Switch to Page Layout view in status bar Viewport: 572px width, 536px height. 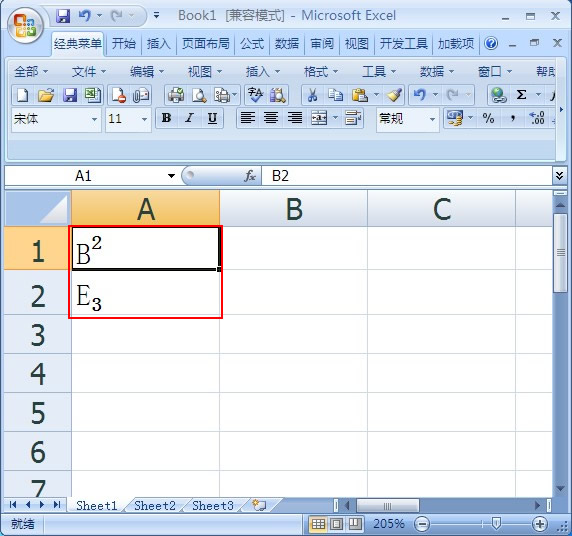point(336,524)
